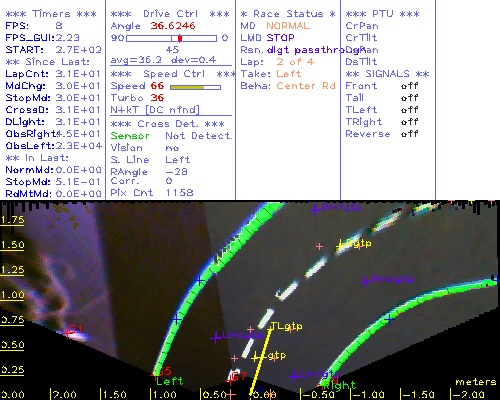Select the green Right lane label

pos(340,386)
